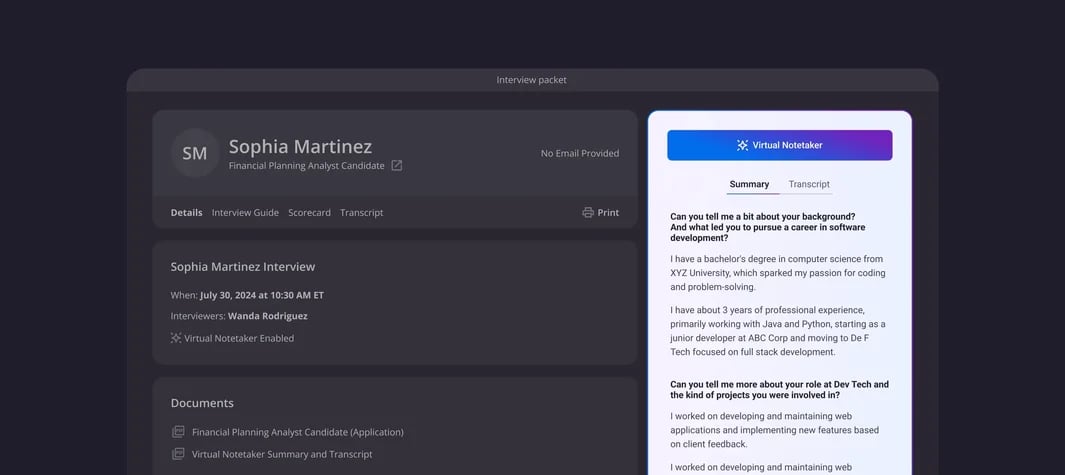
Task: Switch to the Transcript tab in notetaker panel
Action: (x=809, y=184)
